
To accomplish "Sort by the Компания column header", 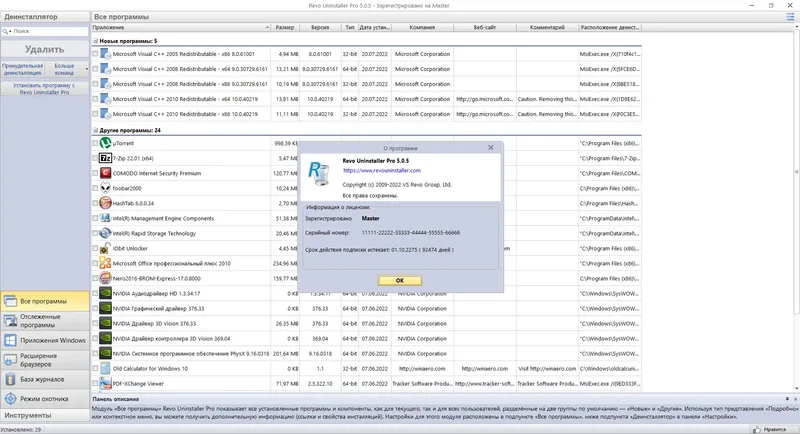I will (422, 28).
